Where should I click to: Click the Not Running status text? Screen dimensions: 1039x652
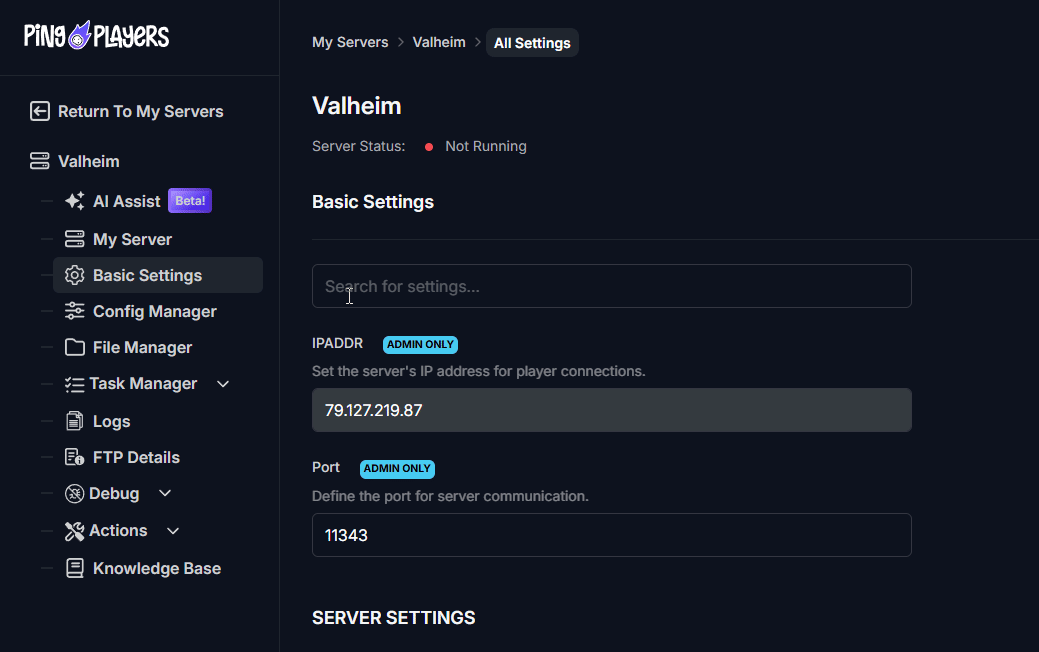486,146
